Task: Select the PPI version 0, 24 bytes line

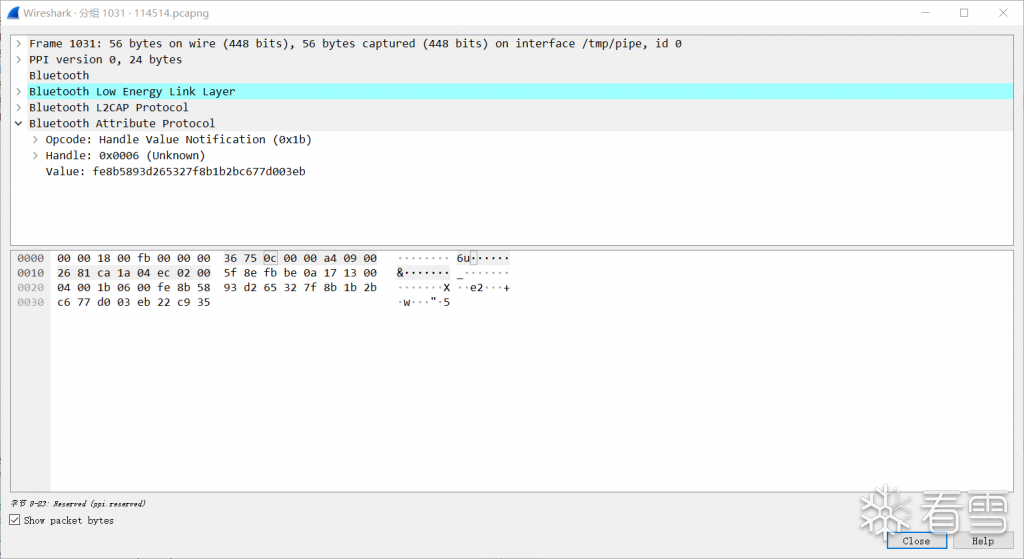Action: [105, 59]
